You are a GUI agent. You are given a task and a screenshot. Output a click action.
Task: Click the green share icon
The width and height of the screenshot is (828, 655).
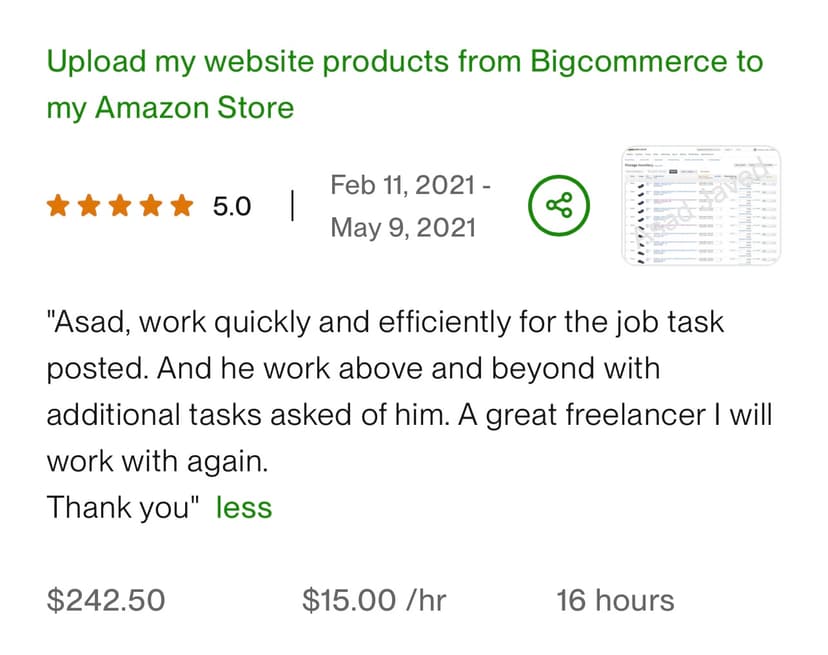(558, 206)
